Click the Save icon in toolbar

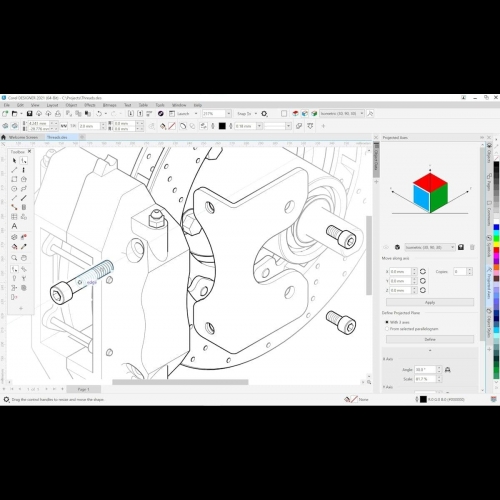pyautogui.click(x=29, y=114)
